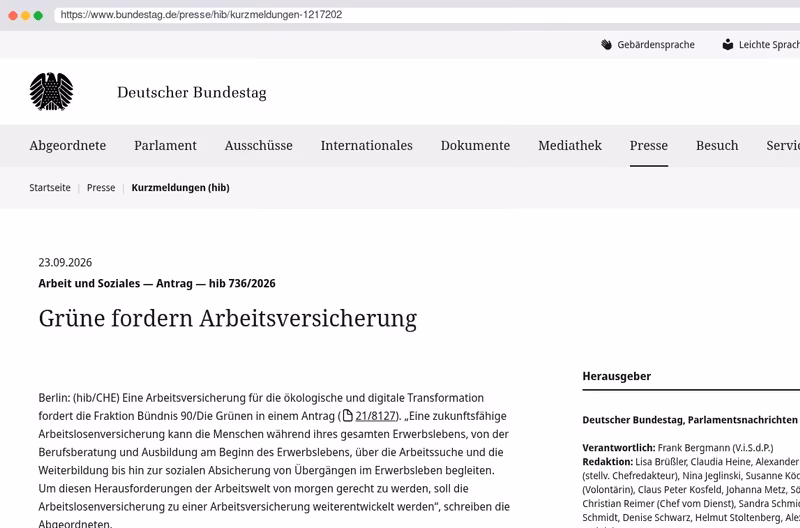Select Ausschüsse in the main navigation
The width and height of the screenshot is (800, 528).
click(259, 145)
